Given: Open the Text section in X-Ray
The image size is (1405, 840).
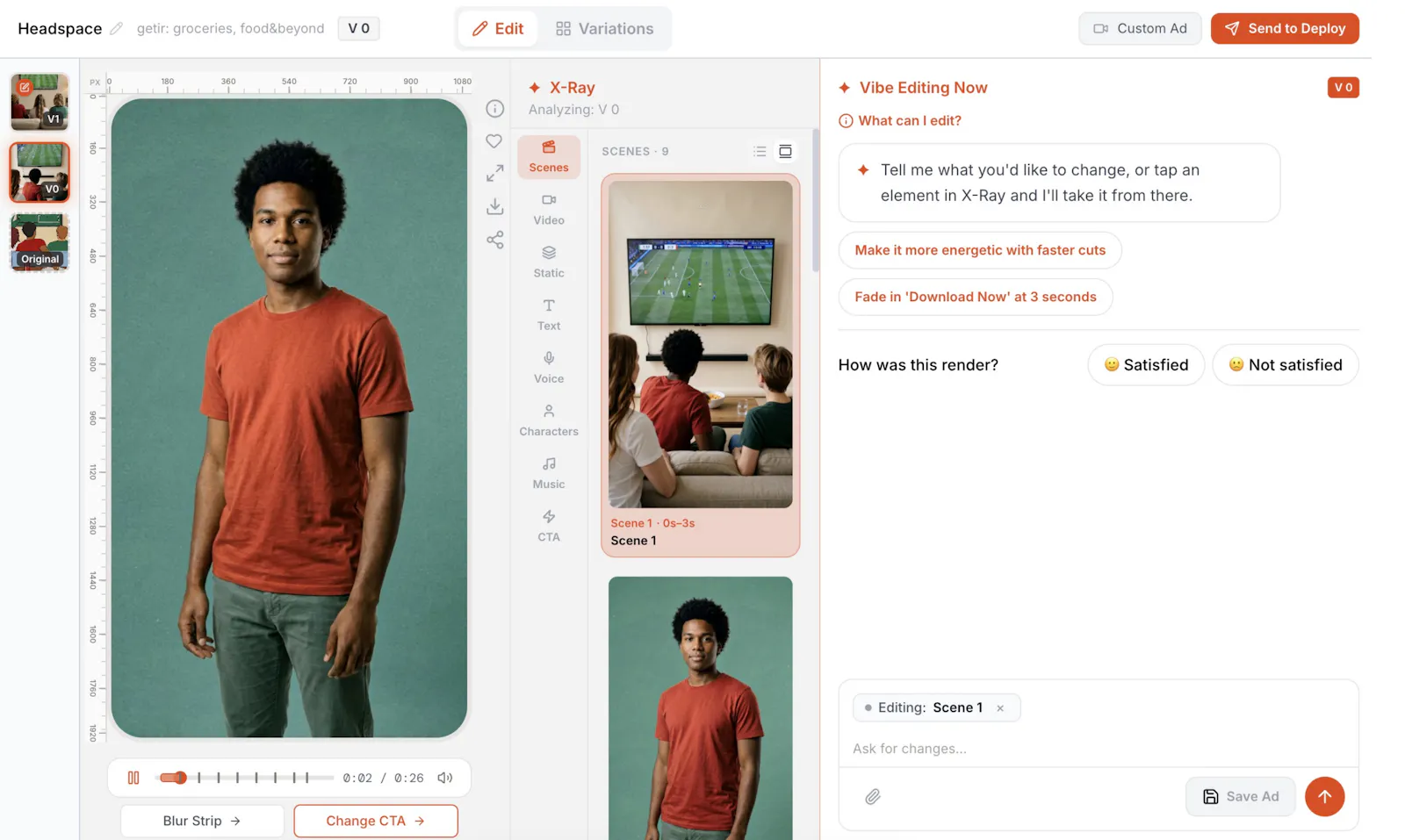Looking at the screenshot, I should tap(549, 315).
